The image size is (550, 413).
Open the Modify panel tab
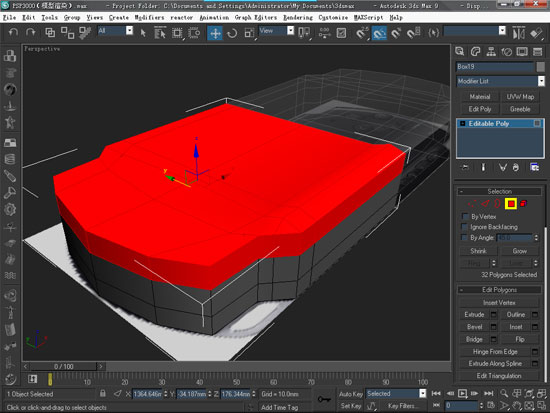tap(475, 52)
